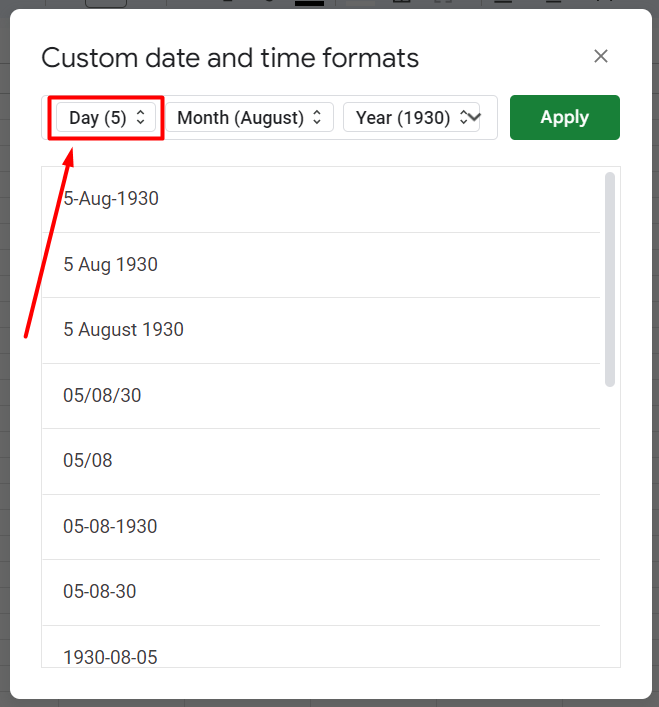Click the format list scrollbar thumb
Viewport: 659px width, 707px height.
point(610,280)
